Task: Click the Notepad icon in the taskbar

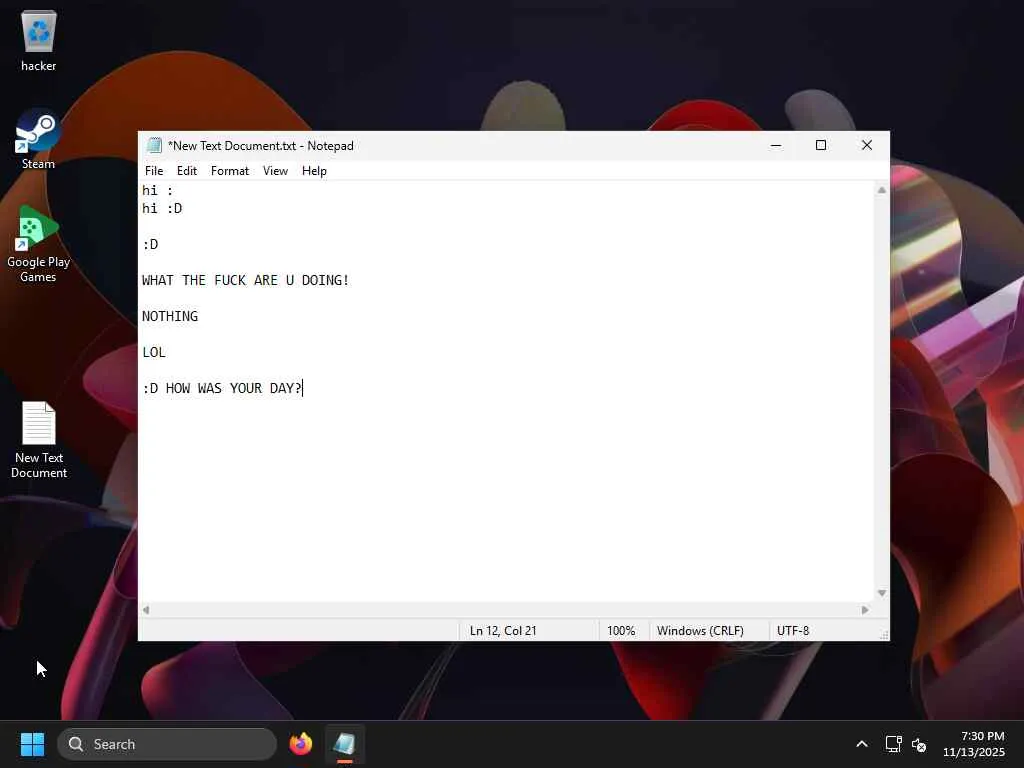Action: point(344,744)
